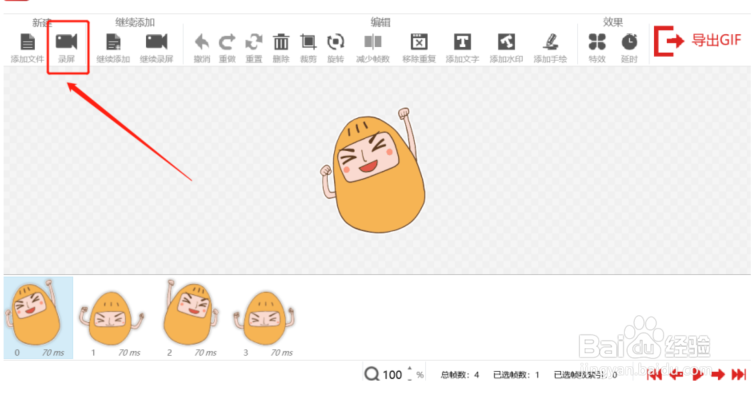Image resolution: width=755 pixels, height=396 pixels.
Task: Play the GIF preview
Action: pyautogui.click(x=697, y=374)
